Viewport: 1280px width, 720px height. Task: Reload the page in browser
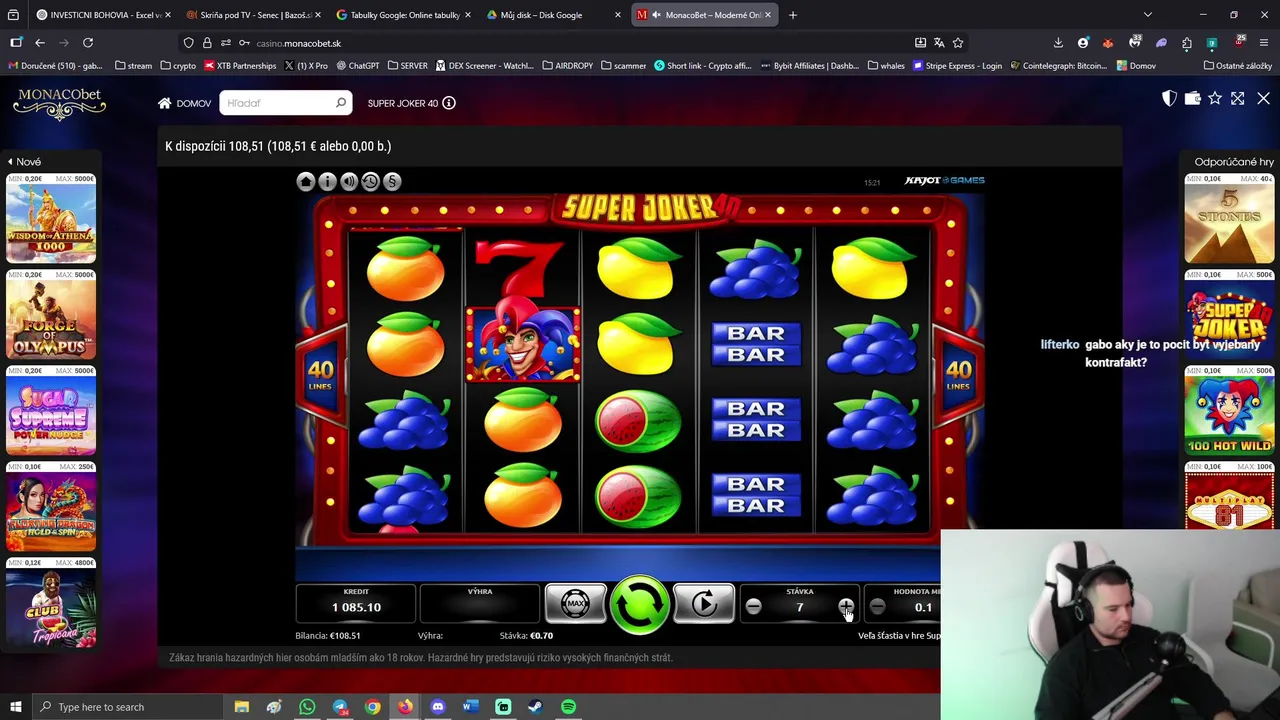coord(88,43)
